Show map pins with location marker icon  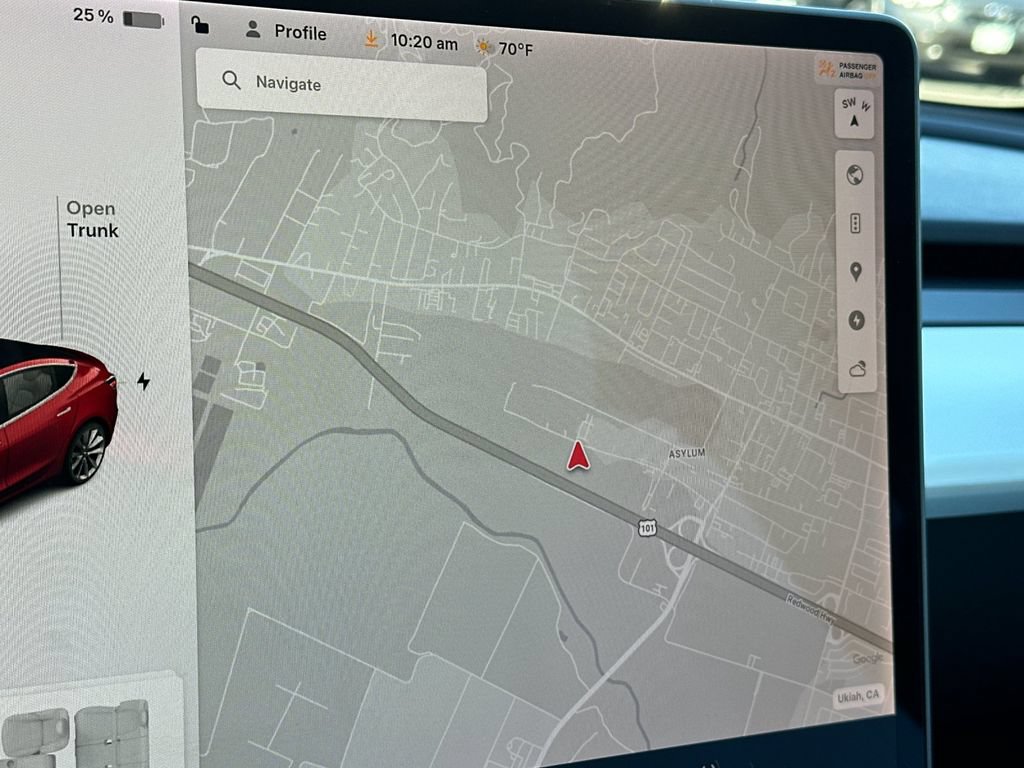click(856, 272)
